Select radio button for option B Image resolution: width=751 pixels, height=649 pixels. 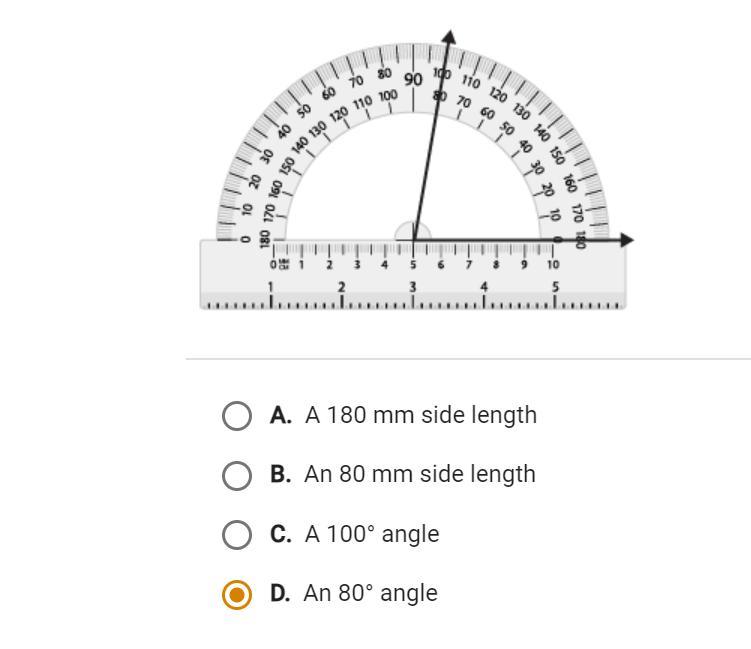pyautogui.click(x=237, y=475)
